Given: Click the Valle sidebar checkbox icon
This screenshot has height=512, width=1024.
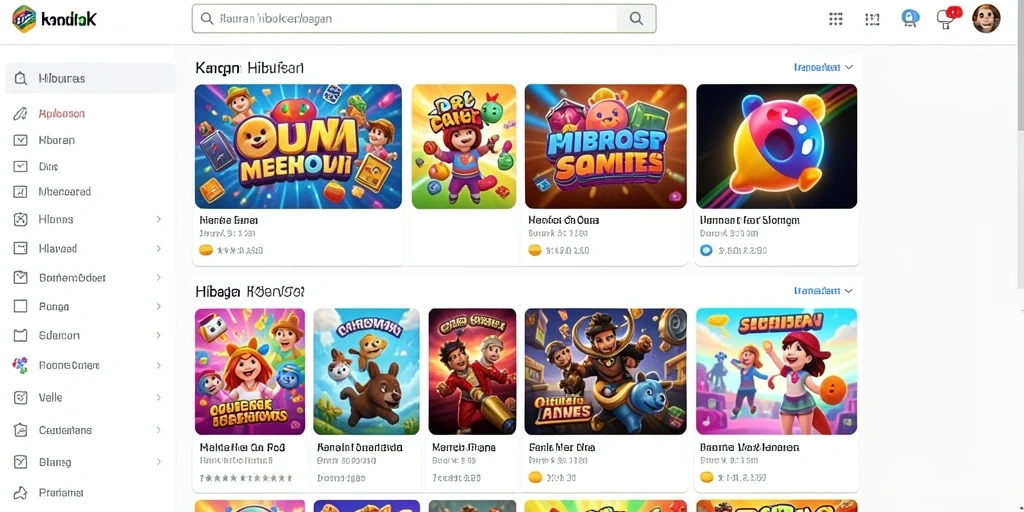Looking at the screenshot, I should (x=20, y=397).
